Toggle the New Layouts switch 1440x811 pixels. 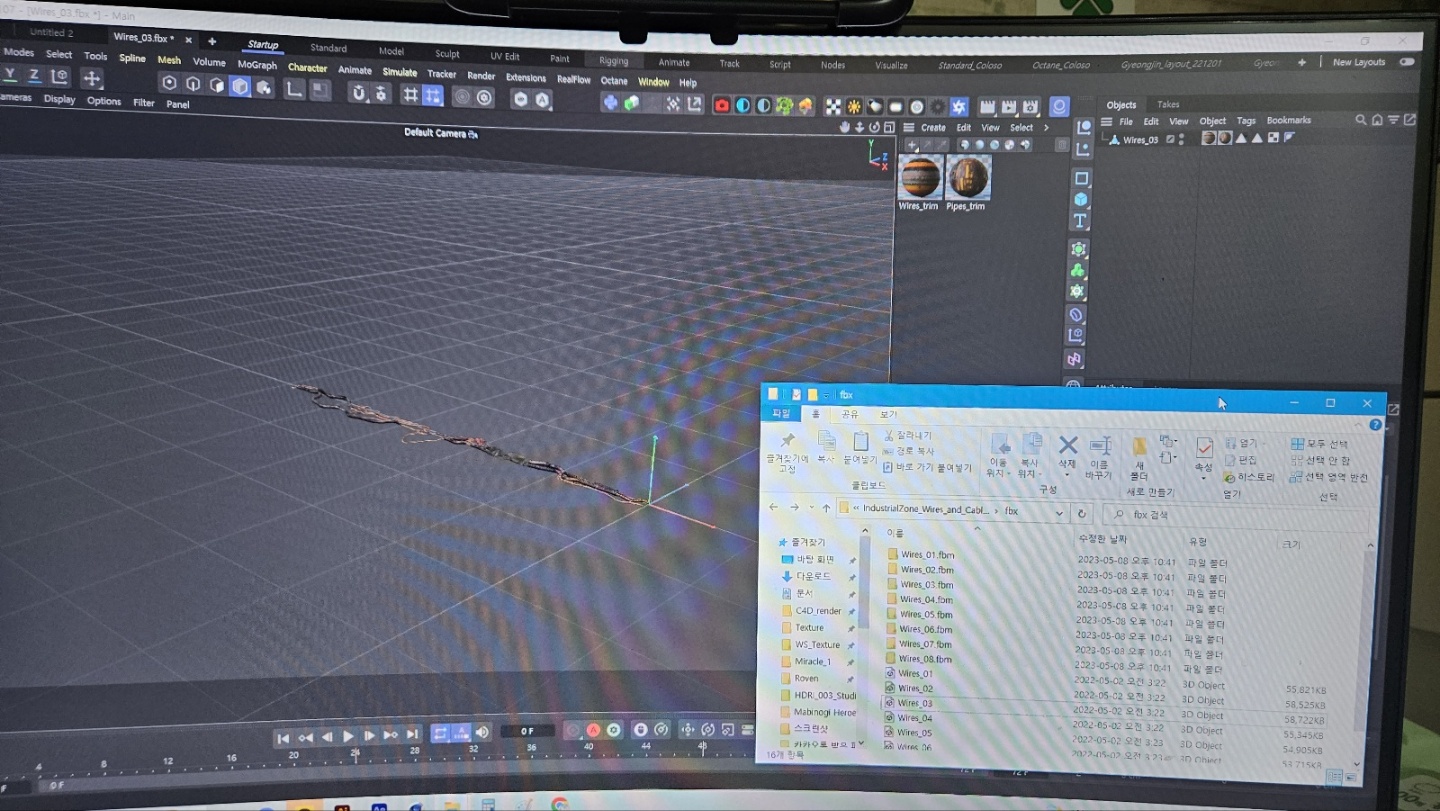(x=1407, y=62)
